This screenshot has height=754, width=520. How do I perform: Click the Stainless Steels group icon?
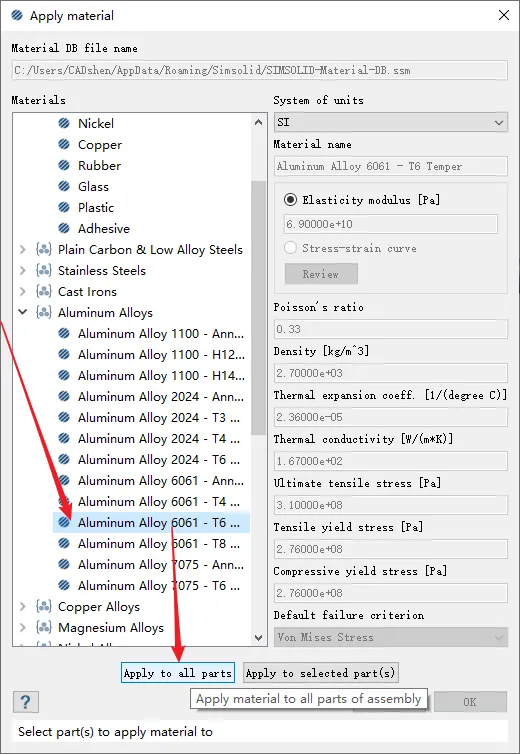point(44,270)
